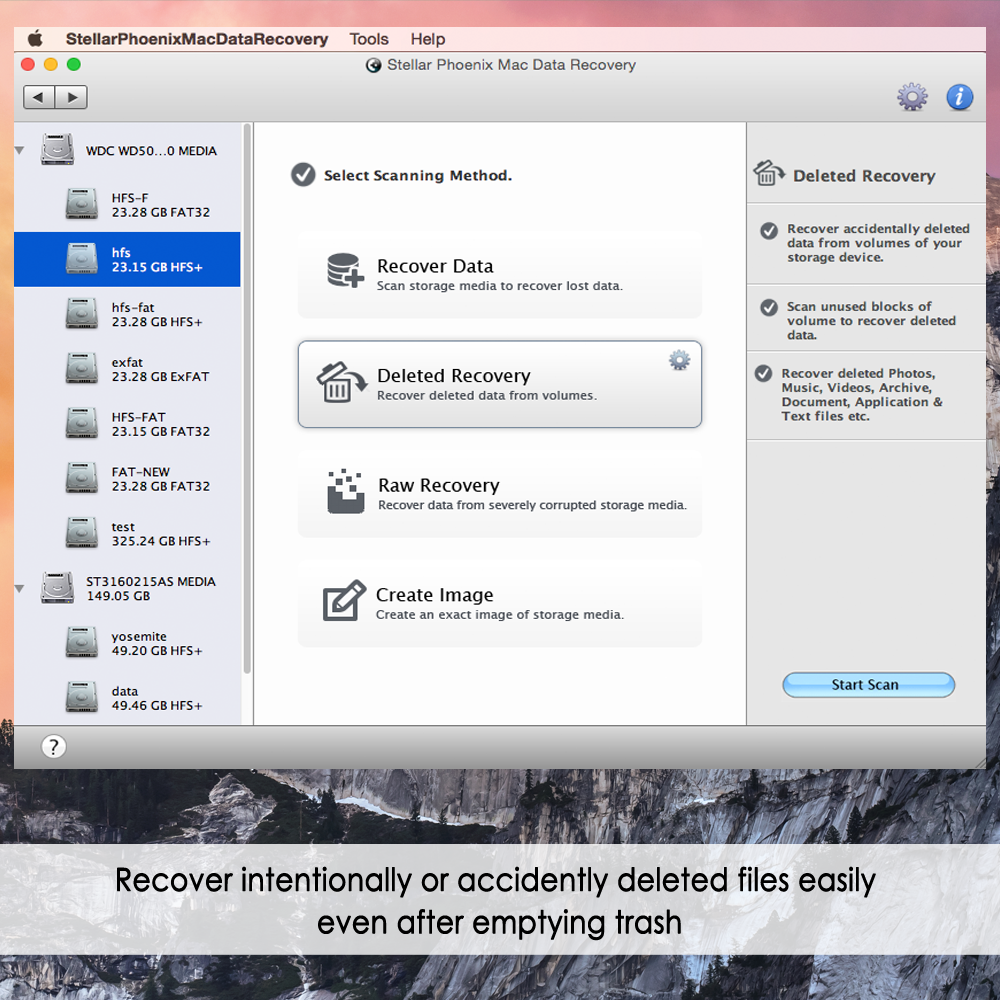Screen dimensions: 1000x1000
Task: Choose Deleted Recovery scanning method
Action: tap(500, 384)
